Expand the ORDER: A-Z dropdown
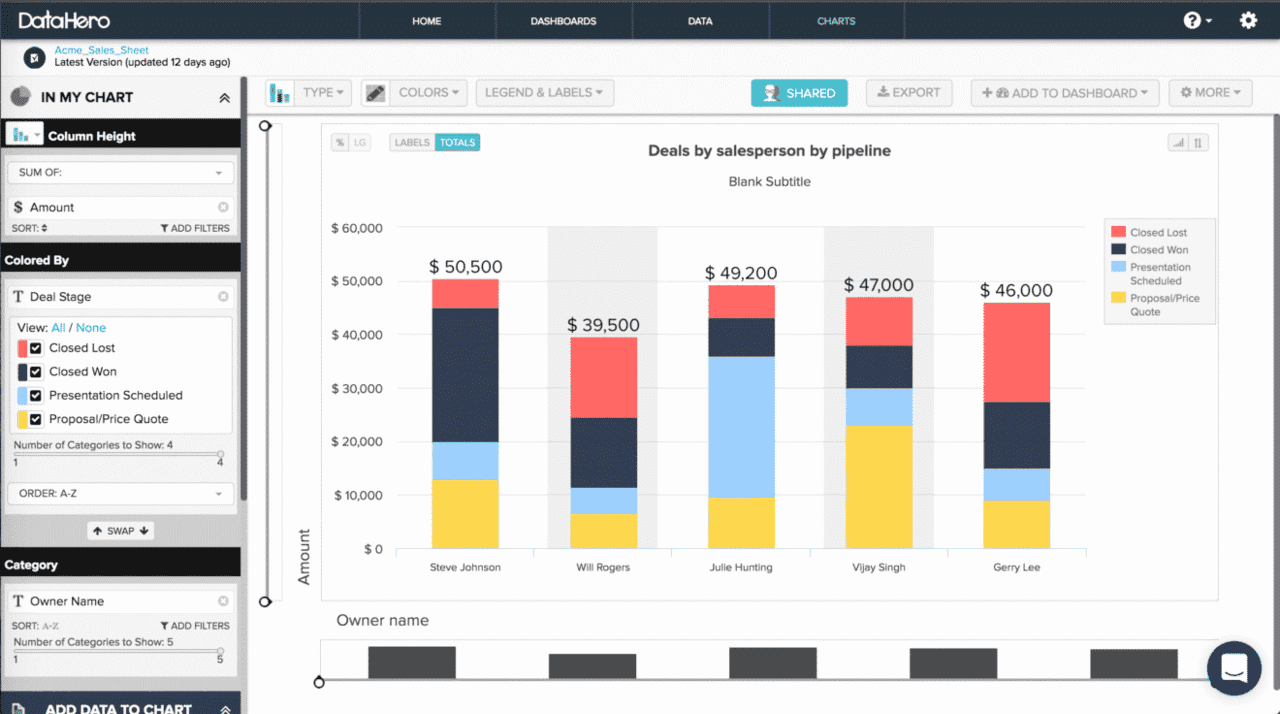Screen dimensions: 1280x714 pos(120,494)
